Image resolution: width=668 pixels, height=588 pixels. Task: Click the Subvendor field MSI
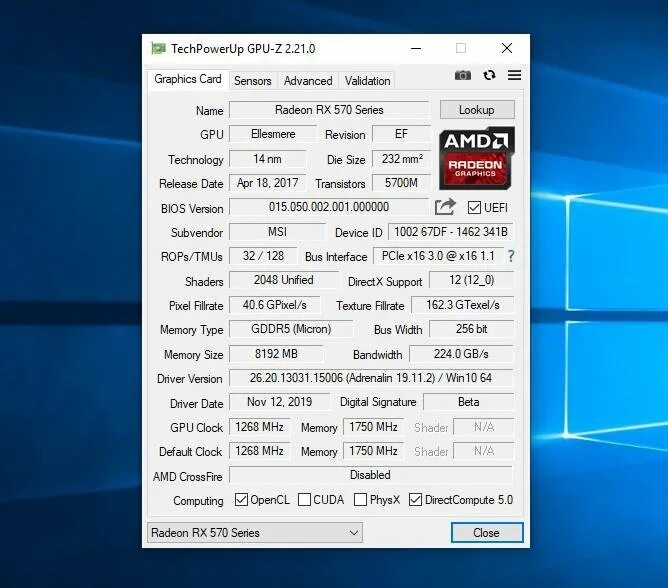(x=277, y=232)
